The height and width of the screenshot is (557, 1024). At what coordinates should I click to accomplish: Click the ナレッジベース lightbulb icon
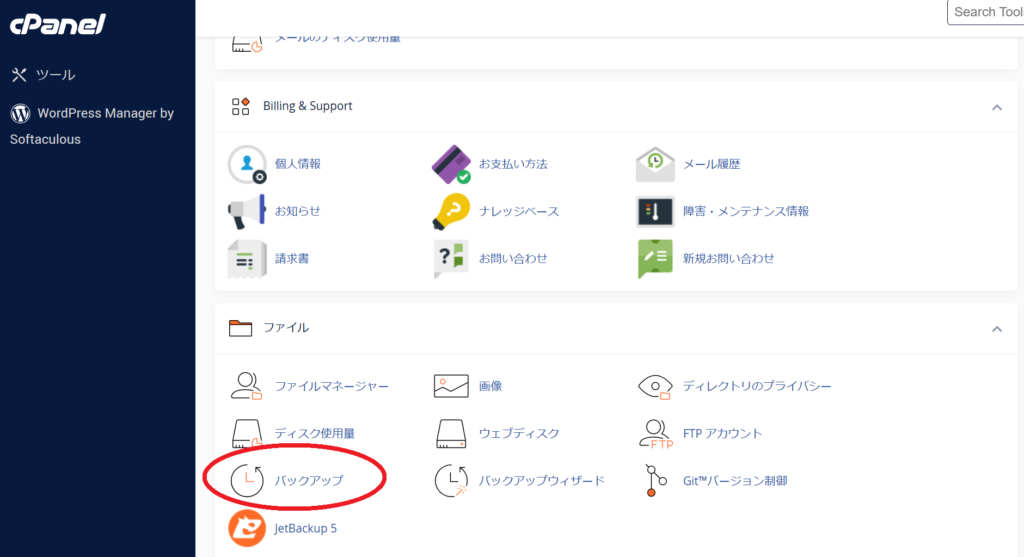pyautogui.click(x=451, y=211)
